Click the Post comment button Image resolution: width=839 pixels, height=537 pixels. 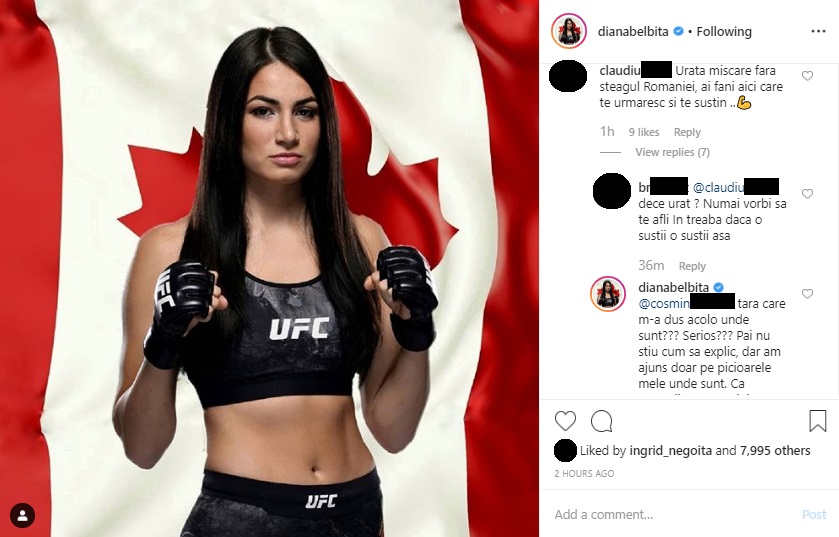(814, 515)
